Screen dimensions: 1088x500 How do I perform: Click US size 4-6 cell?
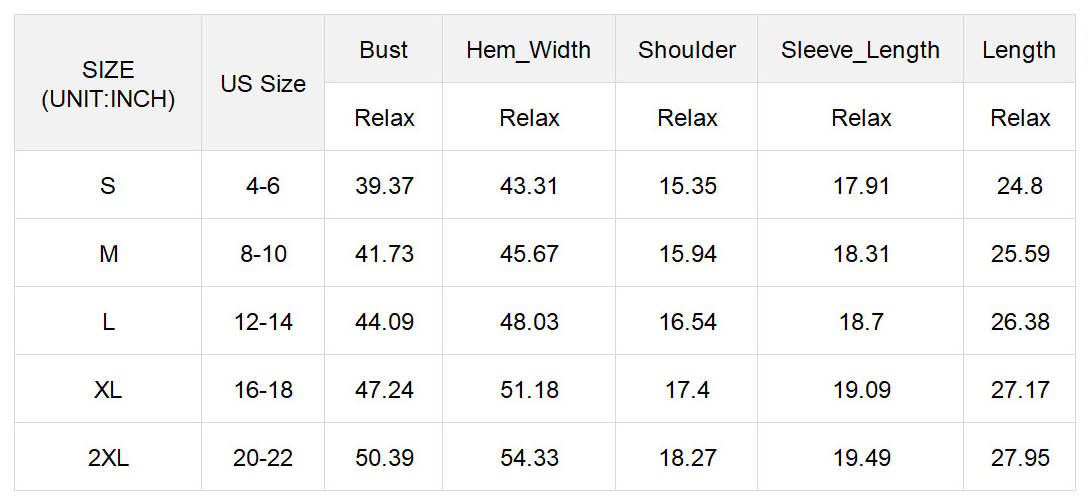coord(263,186)
